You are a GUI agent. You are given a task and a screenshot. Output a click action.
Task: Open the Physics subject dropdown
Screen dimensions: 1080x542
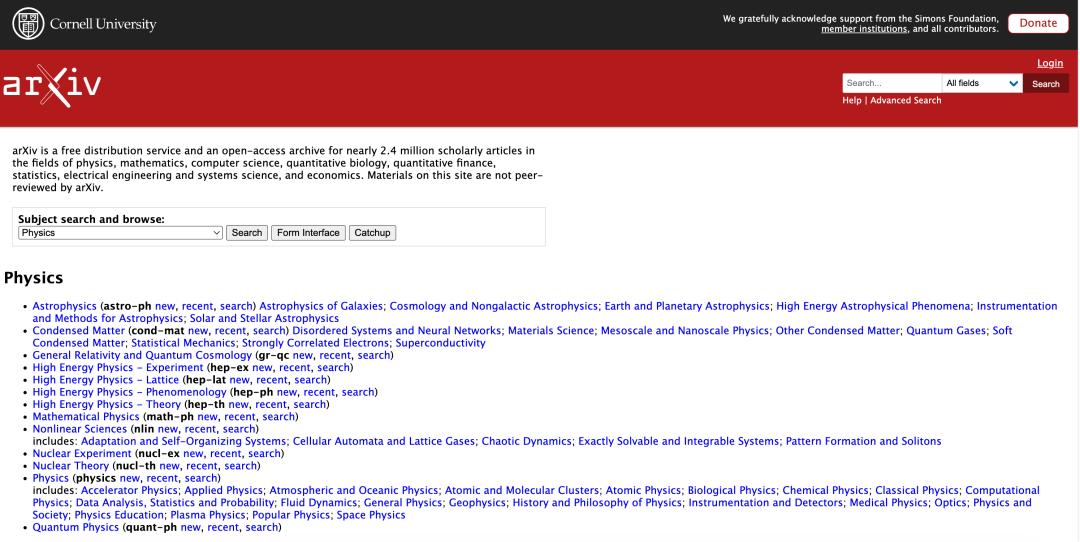121,233
